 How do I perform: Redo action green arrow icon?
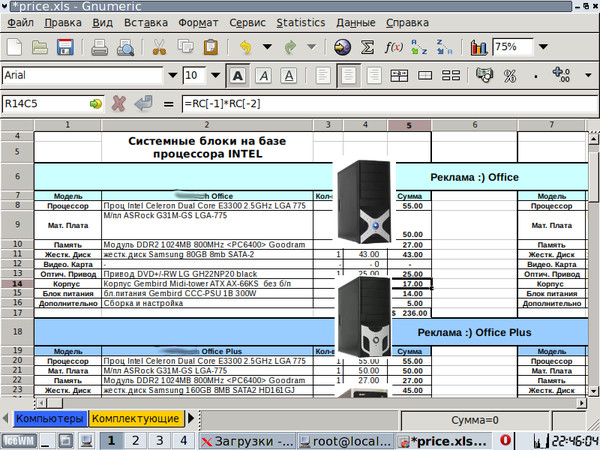[x=291, y=47]
